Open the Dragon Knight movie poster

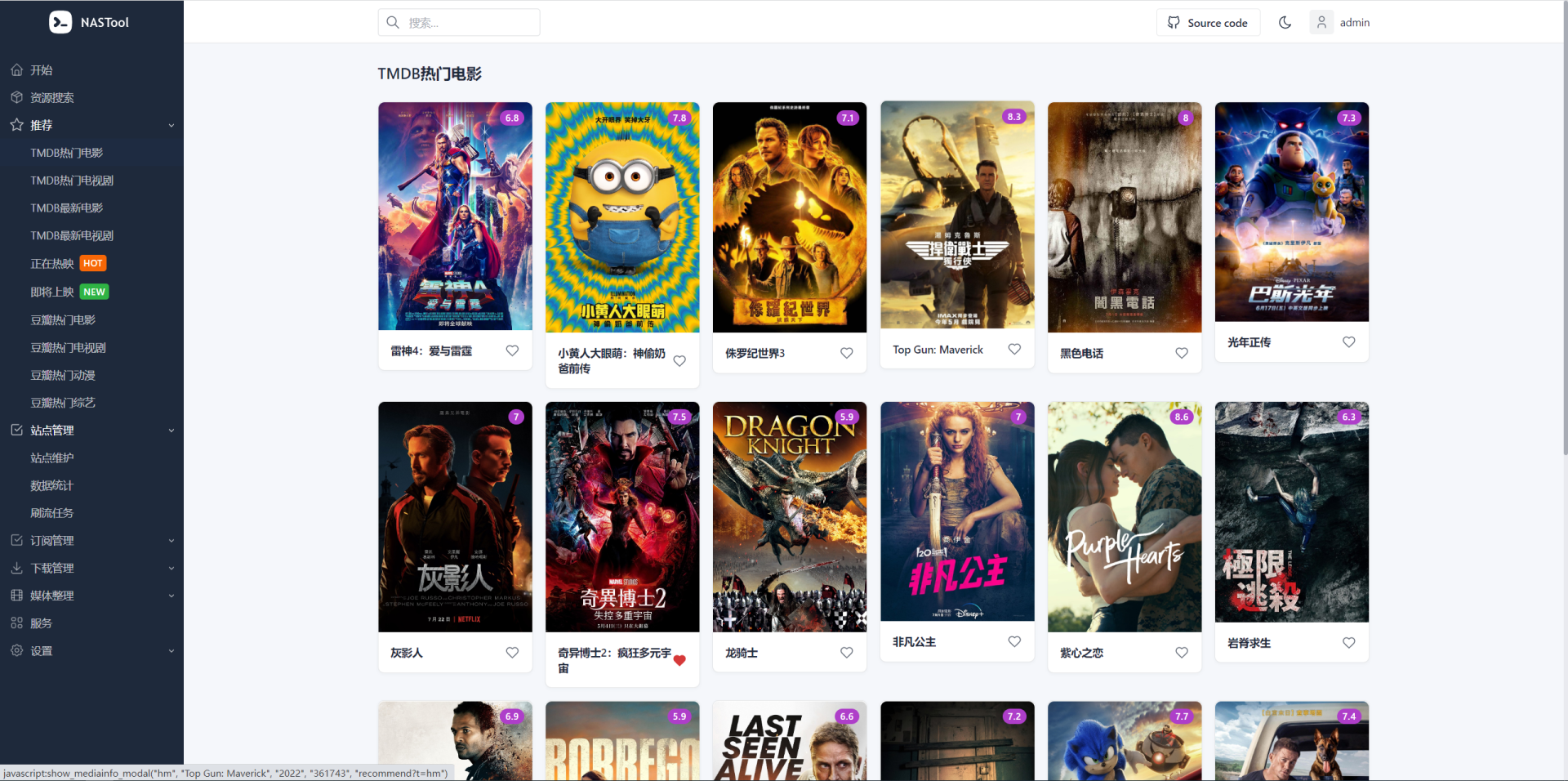pyautogui.click(x=790, y=516)
